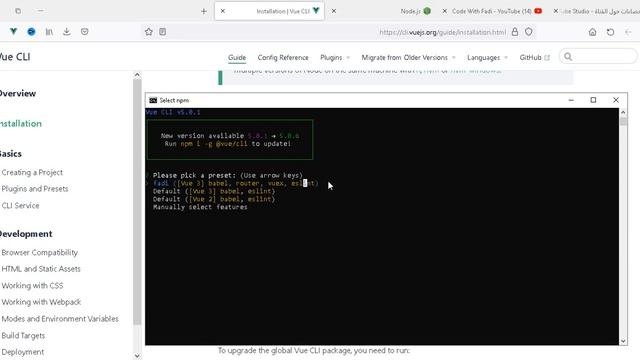Expand the Plugins dropdown

click(335, 58)
